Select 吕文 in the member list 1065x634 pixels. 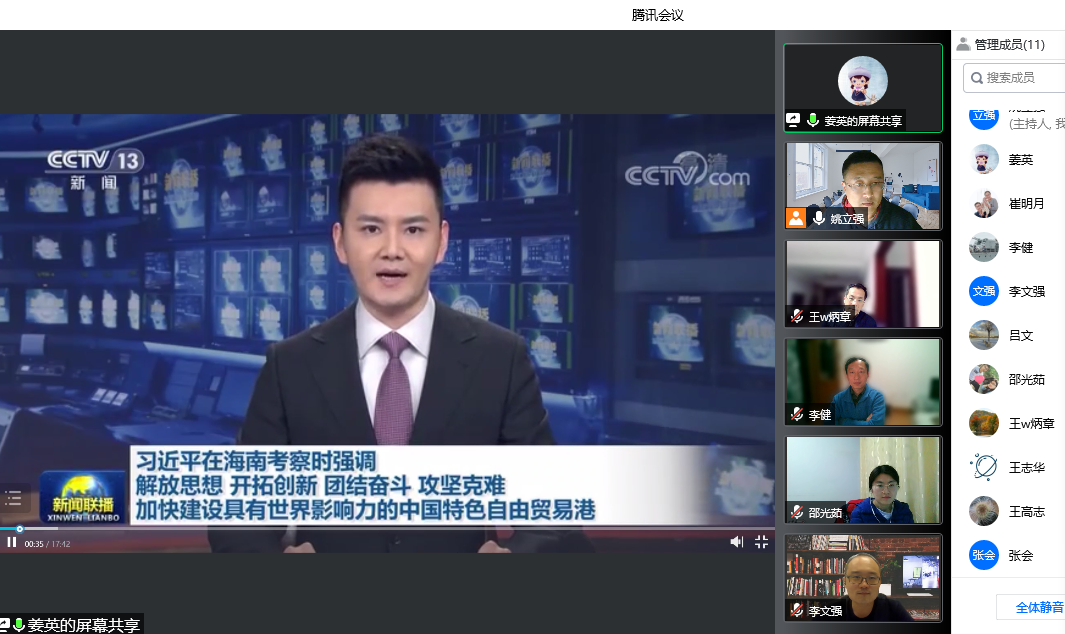coord(1020,335)
